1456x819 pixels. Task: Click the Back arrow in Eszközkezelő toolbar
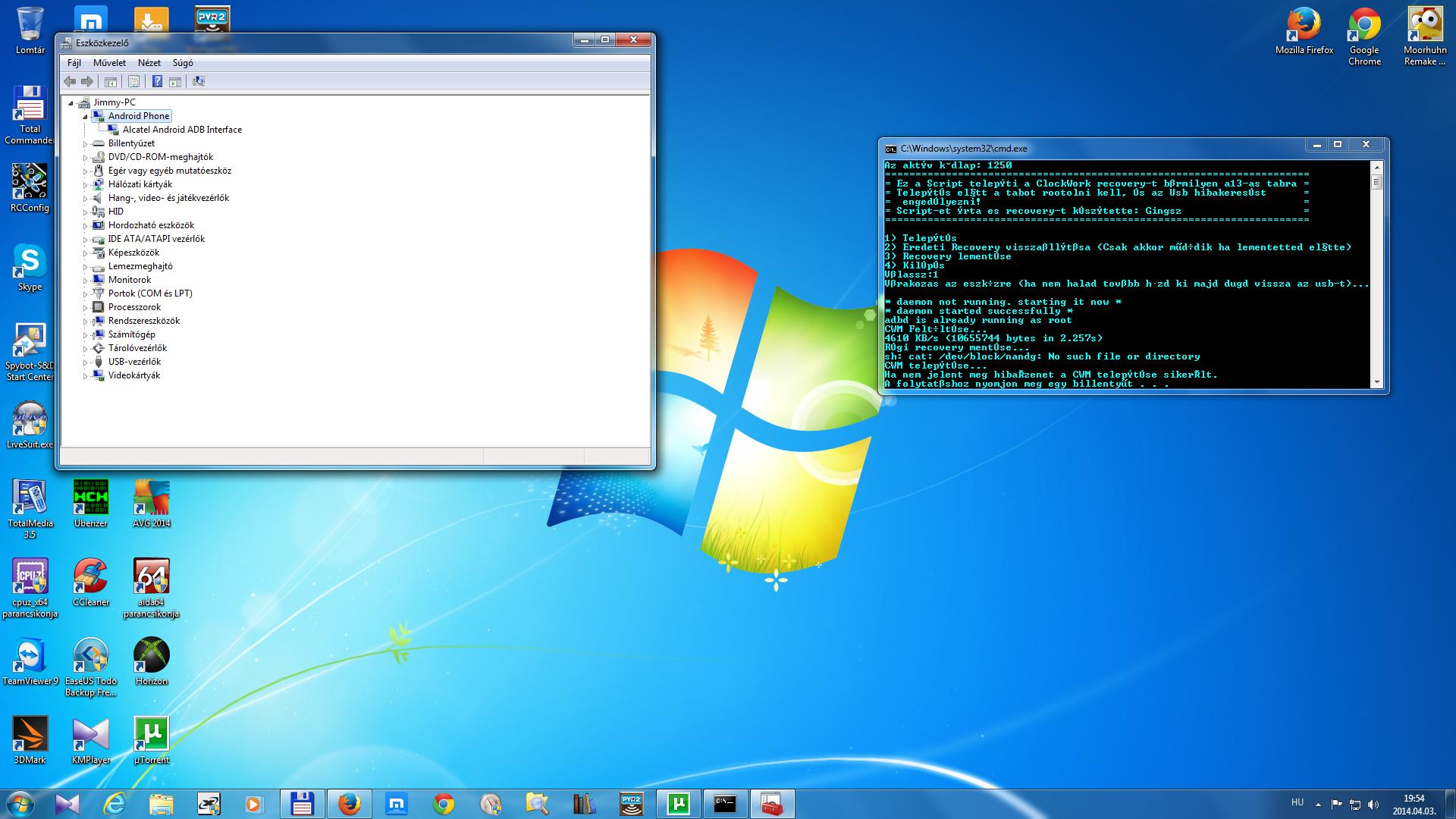70,81
